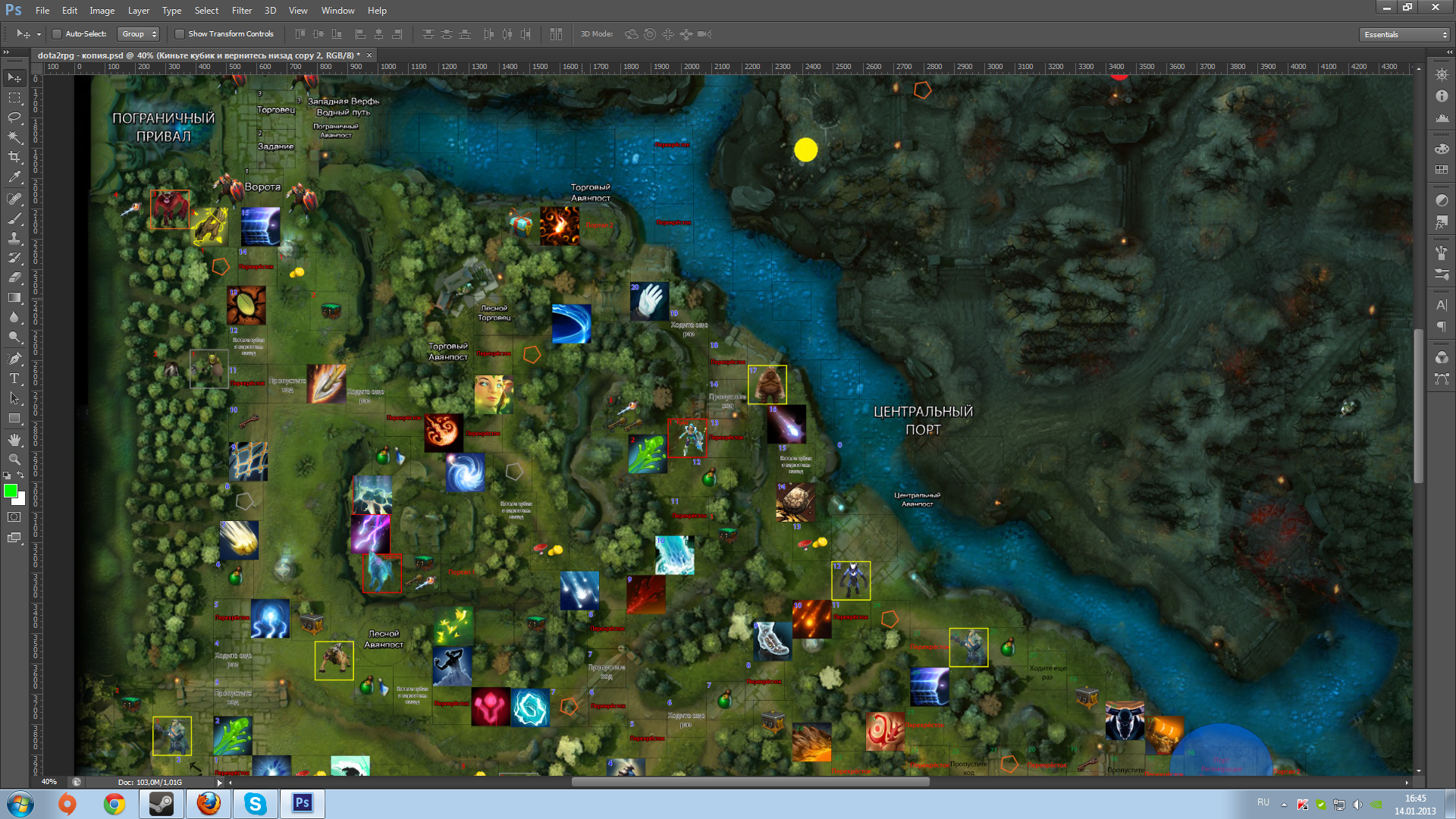Open the Navigator panel icon

(1442, 75)
